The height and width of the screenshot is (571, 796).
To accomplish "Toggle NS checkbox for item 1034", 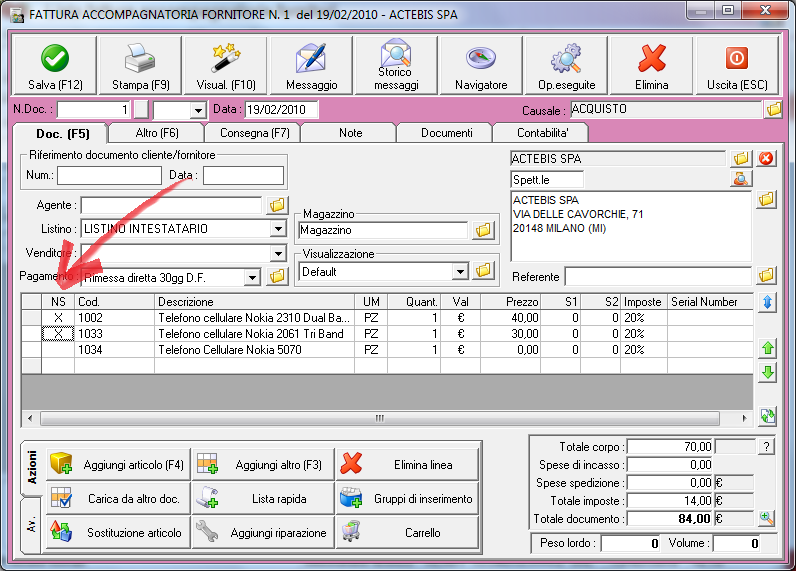I will 58,350.
